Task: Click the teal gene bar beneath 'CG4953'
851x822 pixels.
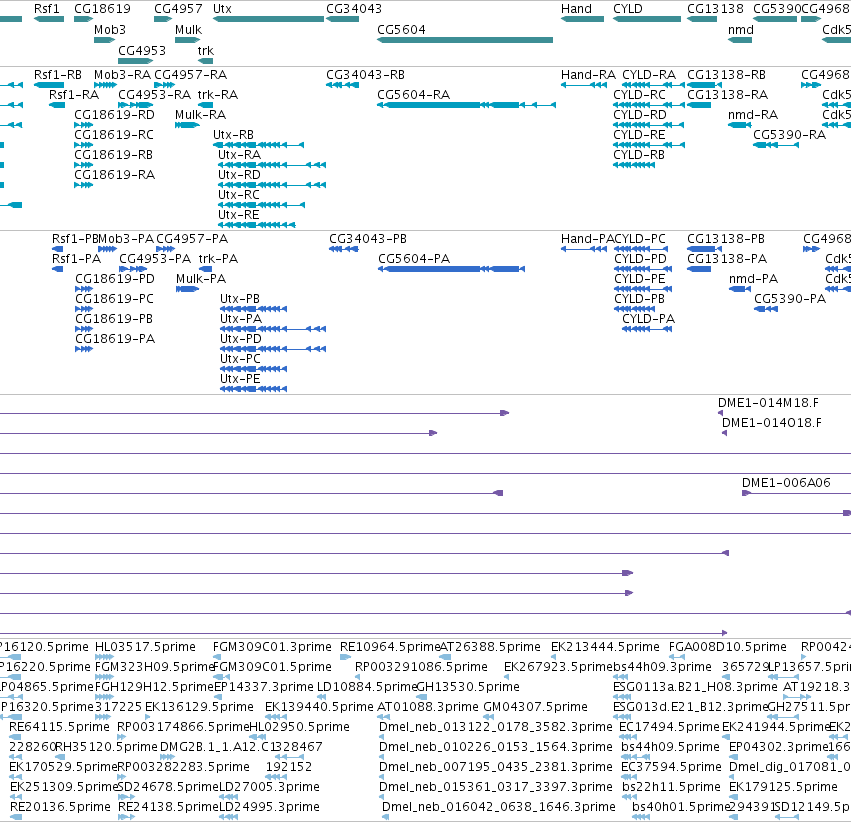Action: tap(136, 61)
